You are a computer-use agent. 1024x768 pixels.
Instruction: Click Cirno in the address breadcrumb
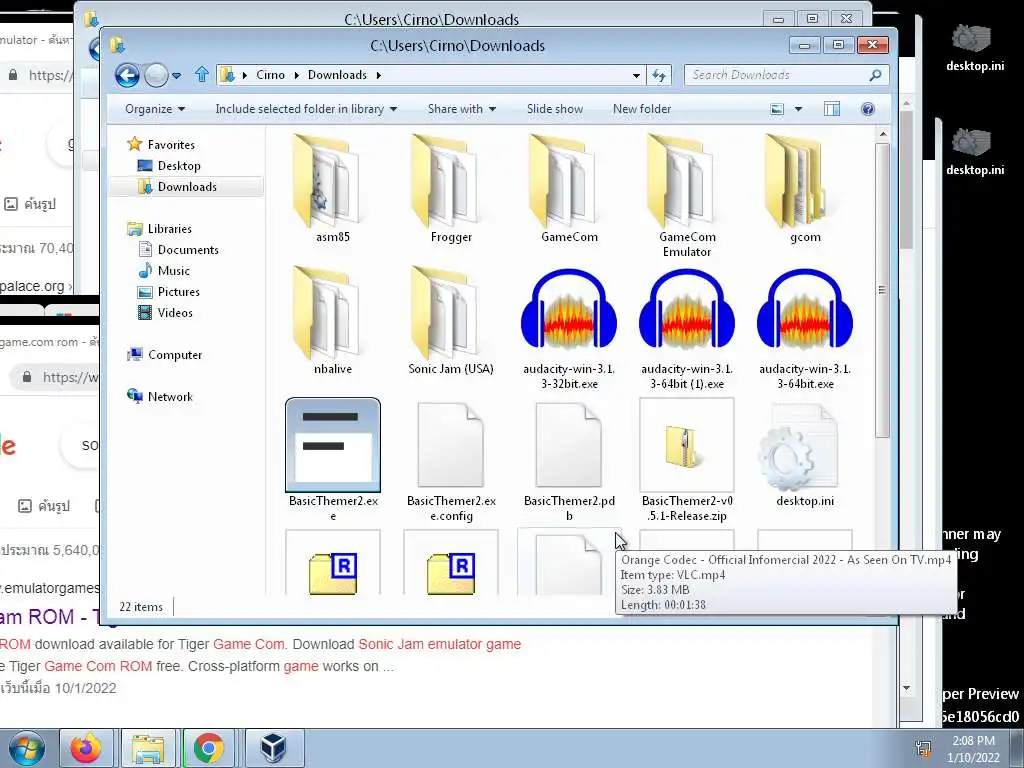(270, 75)
